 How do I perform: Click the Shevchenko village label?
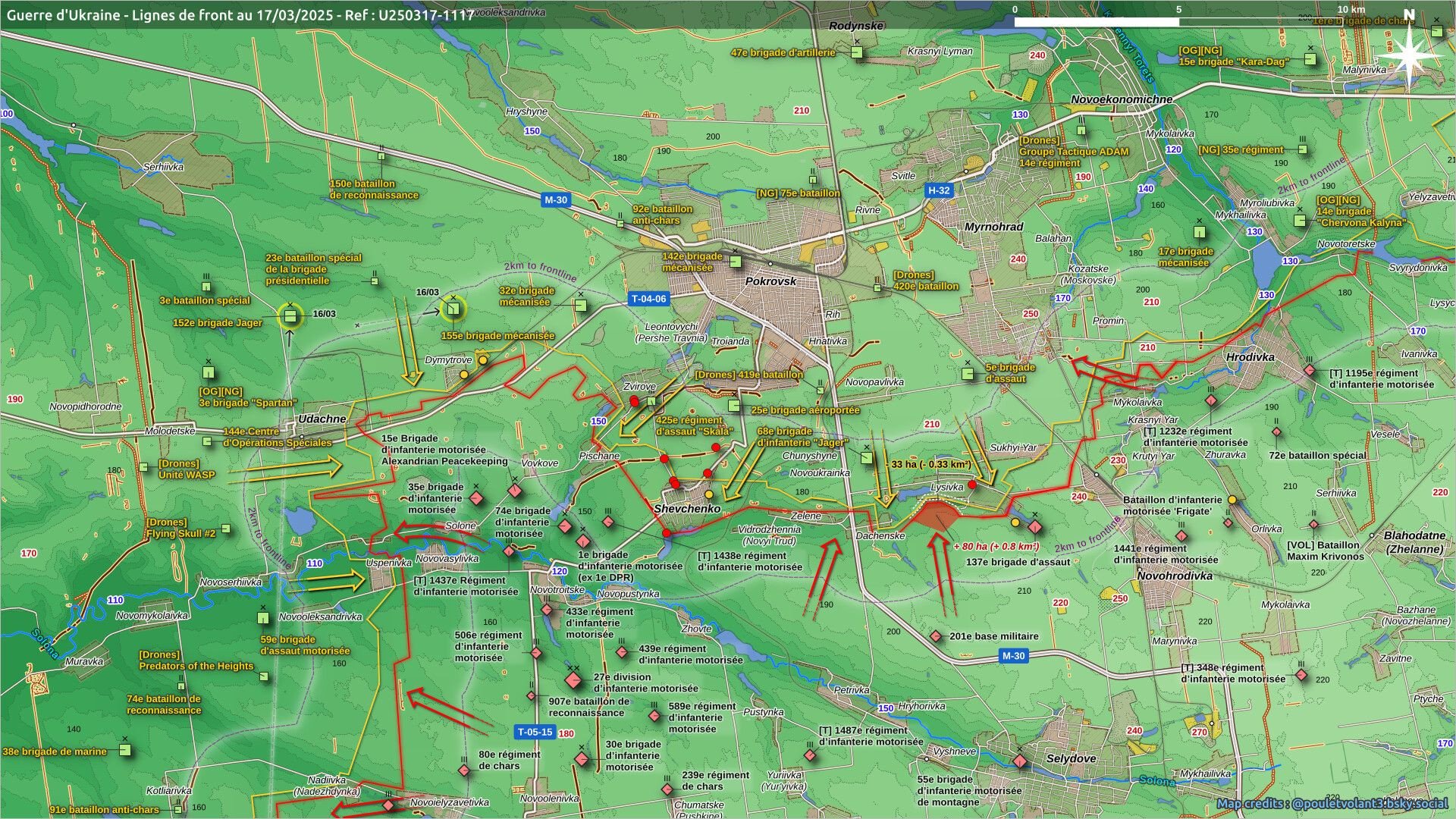tap(686, 509)
